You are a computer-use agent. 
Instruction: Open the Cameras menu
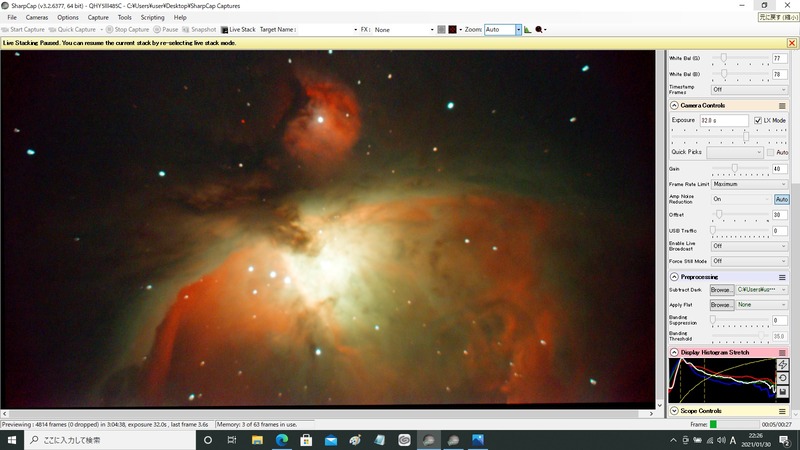click(x=37, y=17)
